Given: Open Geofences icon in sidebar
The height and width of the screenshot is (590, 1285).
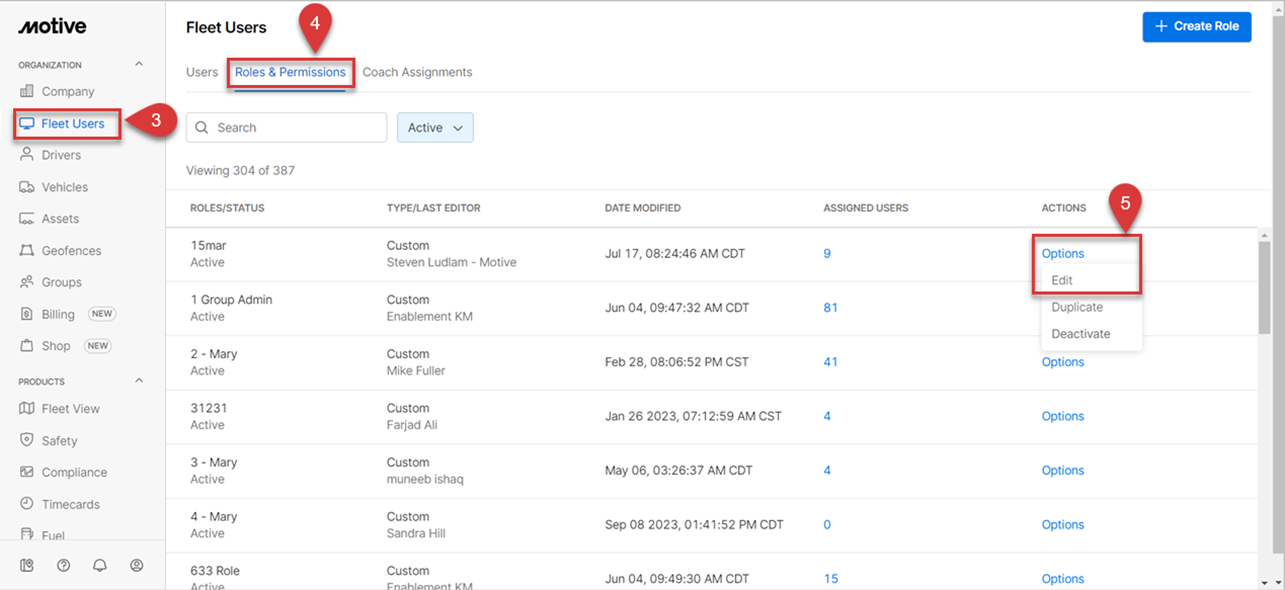Looking at the screenshot, I should click(27, 251).
